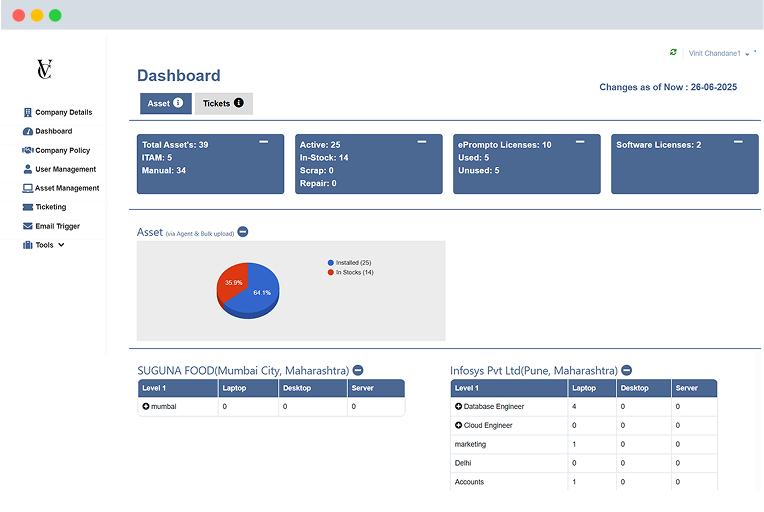
Task: Click the refresh icon near username
Action: 673,52
